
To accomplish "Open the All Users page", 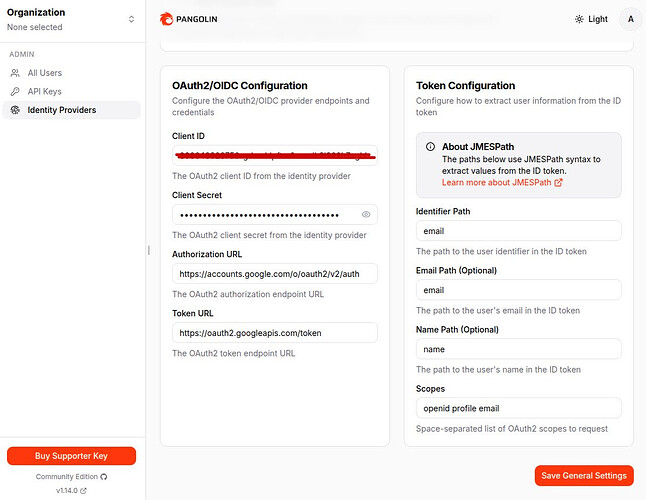I will pos(47,73).
